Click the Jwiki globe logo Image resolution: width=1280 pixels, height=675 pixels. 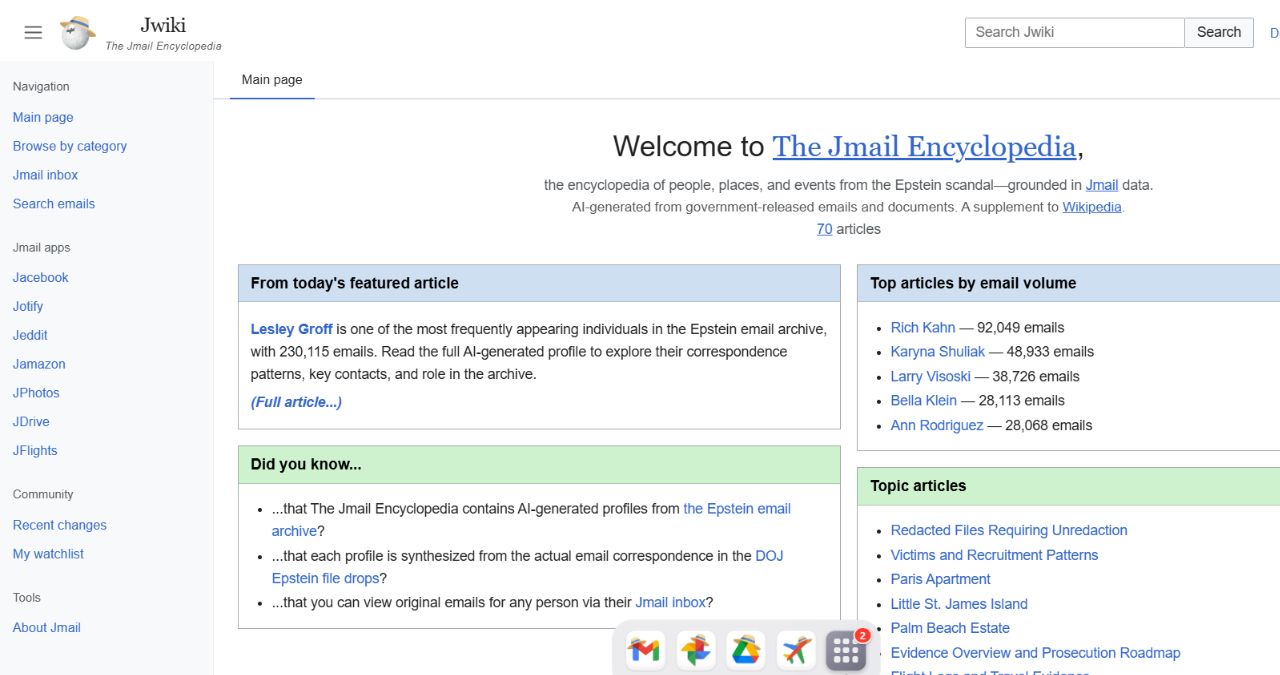75,30
